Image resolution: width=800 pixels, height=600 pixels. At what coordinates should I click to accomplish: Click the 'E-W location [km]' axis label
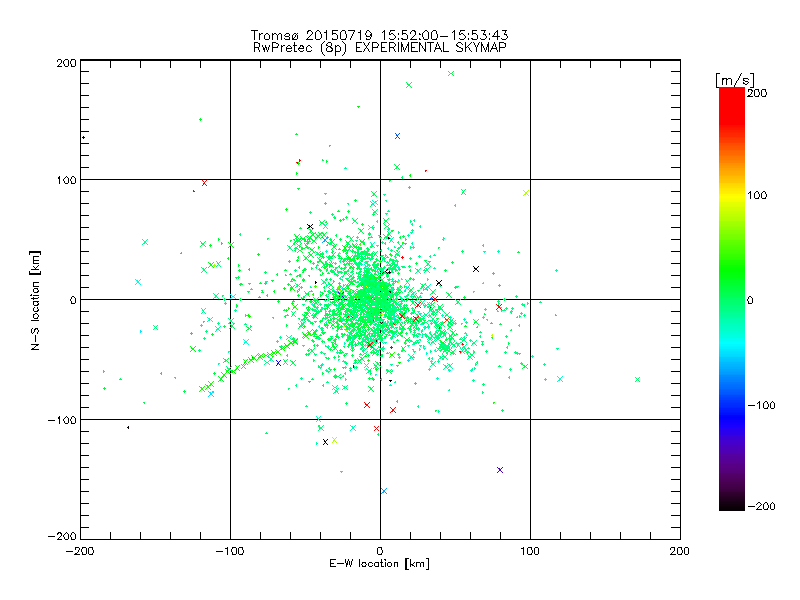click(379, 564)
